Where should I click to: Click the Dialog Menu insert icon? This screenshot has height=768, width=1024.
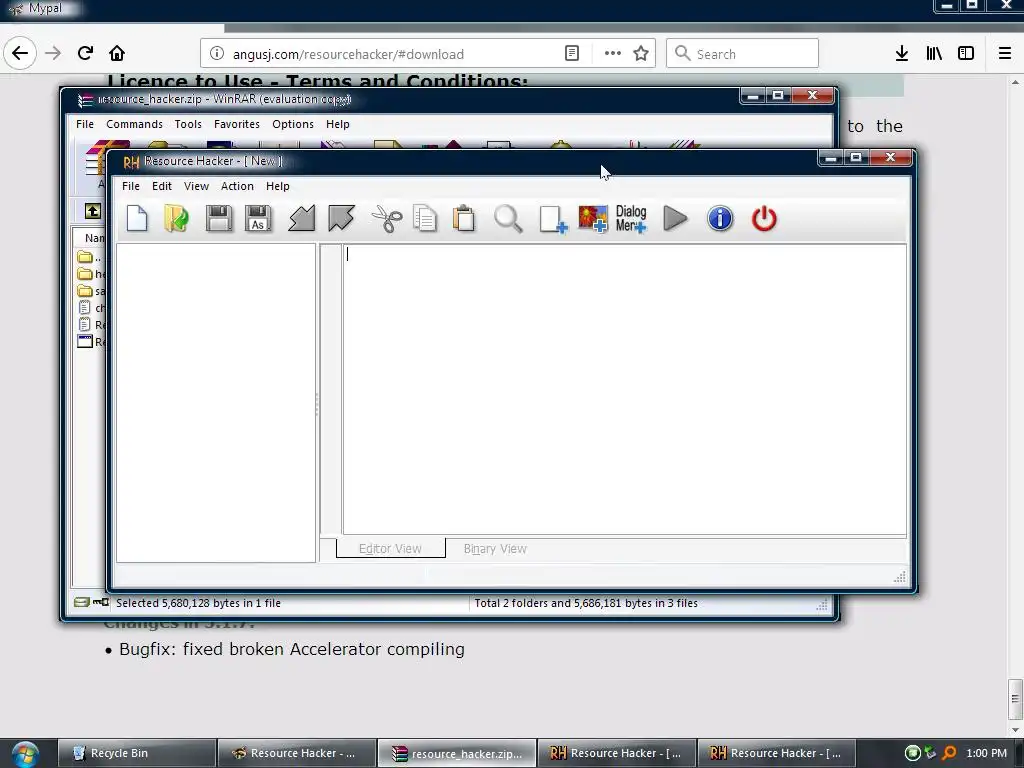pos(631,219)
